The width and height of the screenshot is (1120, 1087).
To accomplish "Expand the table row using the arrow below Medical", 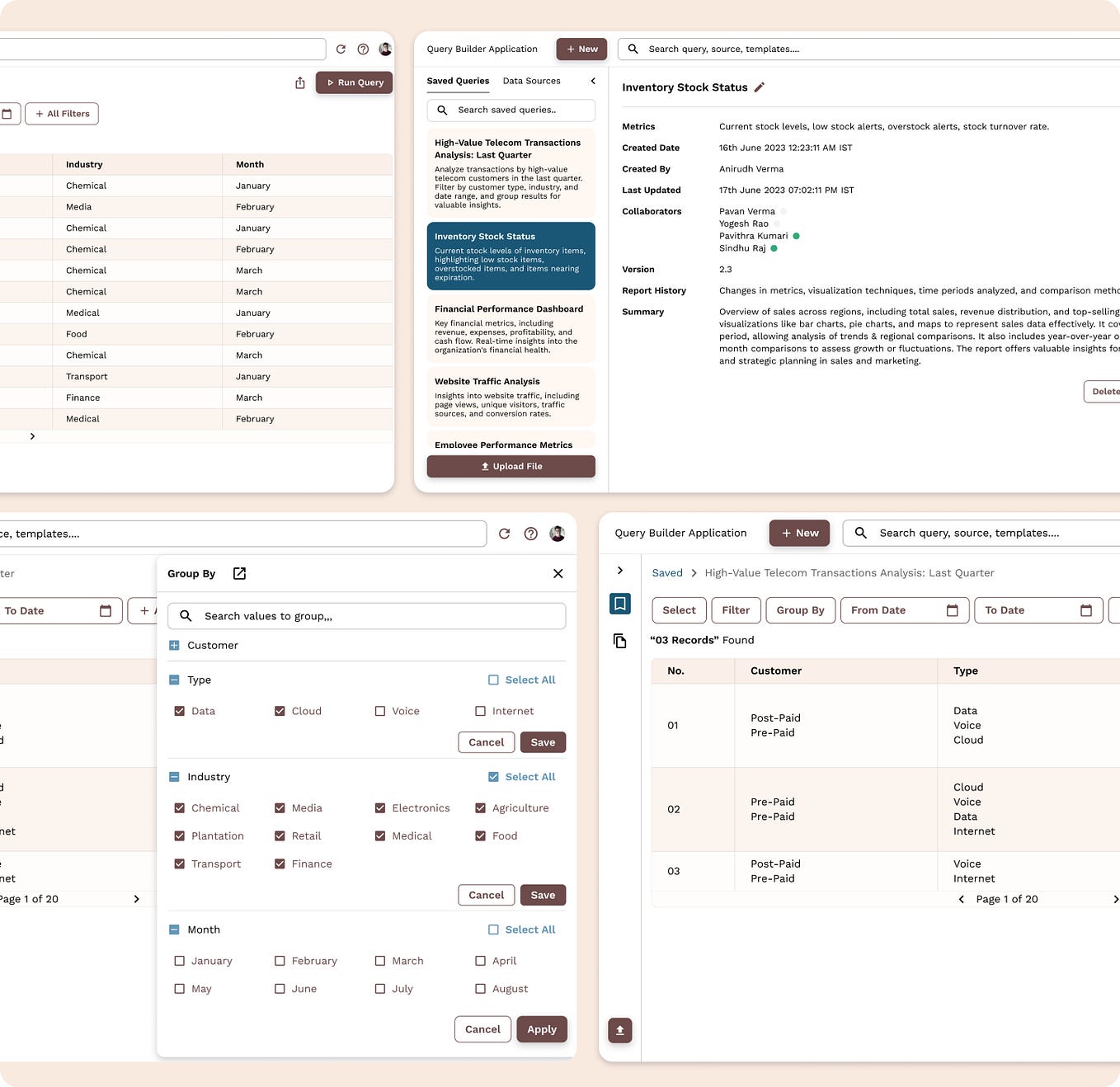I will pyautogui.click(x=32, y=435).
